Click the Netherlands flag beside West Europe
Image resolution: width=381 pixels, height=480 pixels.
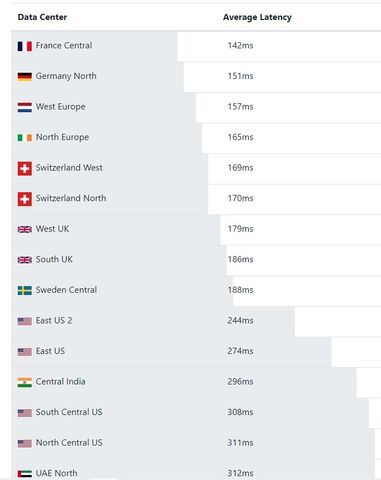point(25,107)
